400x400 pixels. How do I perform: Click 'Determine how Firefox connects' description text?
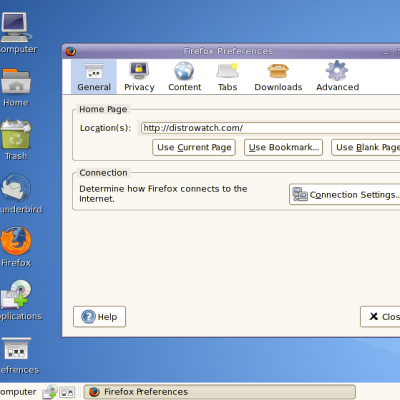coord(163,194)
